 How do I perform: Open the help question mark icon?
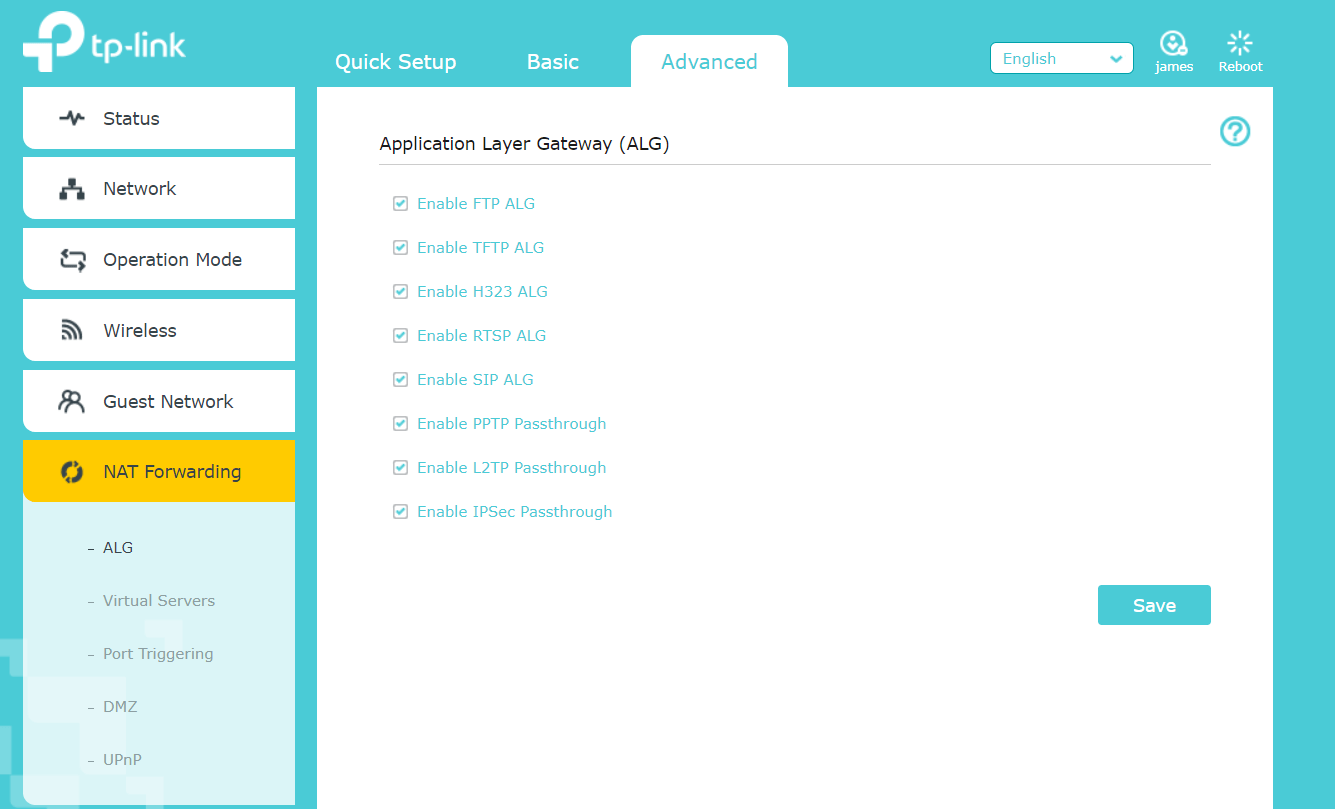click(x=1235, y=131)
